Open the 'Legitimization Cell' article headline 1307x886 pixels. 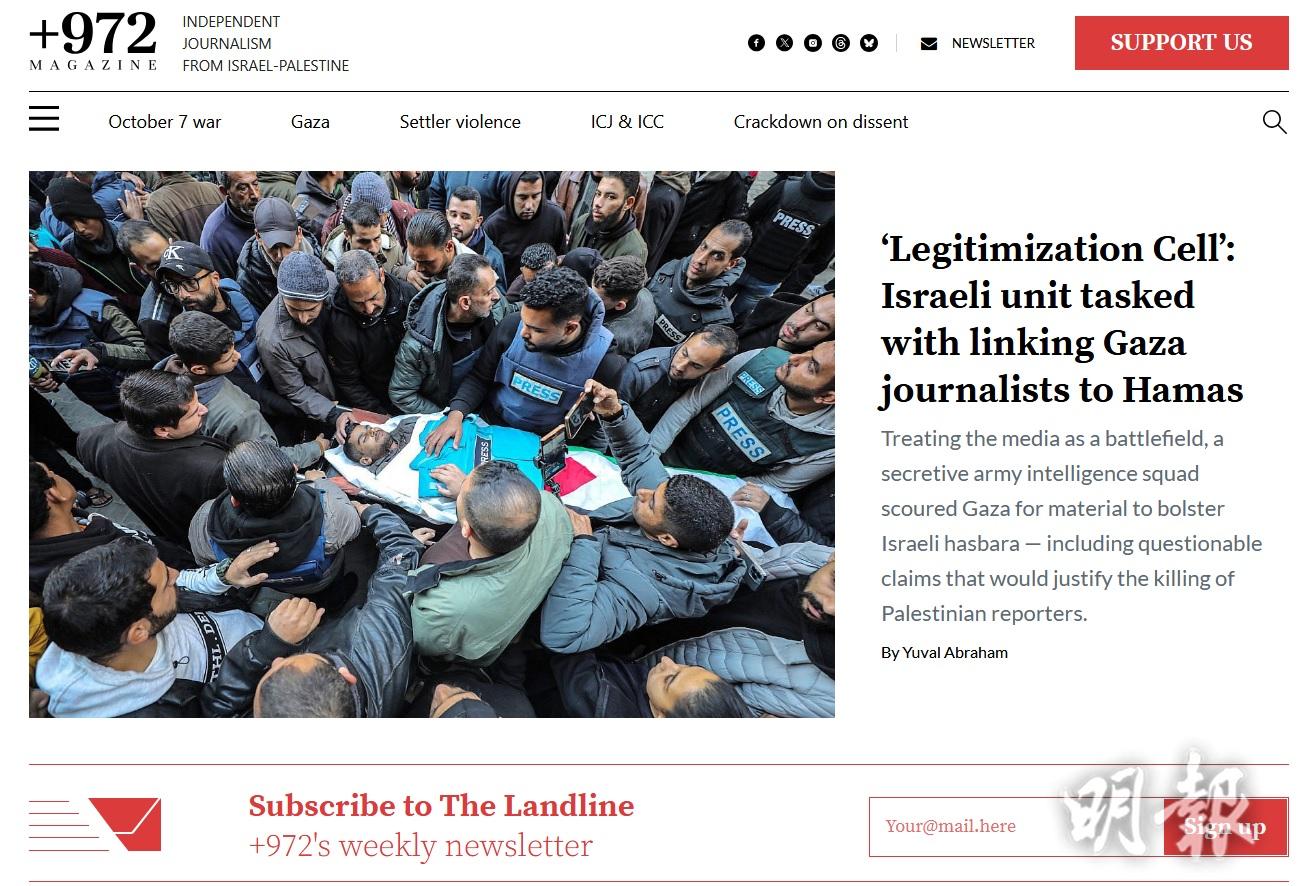[1061, 319]
